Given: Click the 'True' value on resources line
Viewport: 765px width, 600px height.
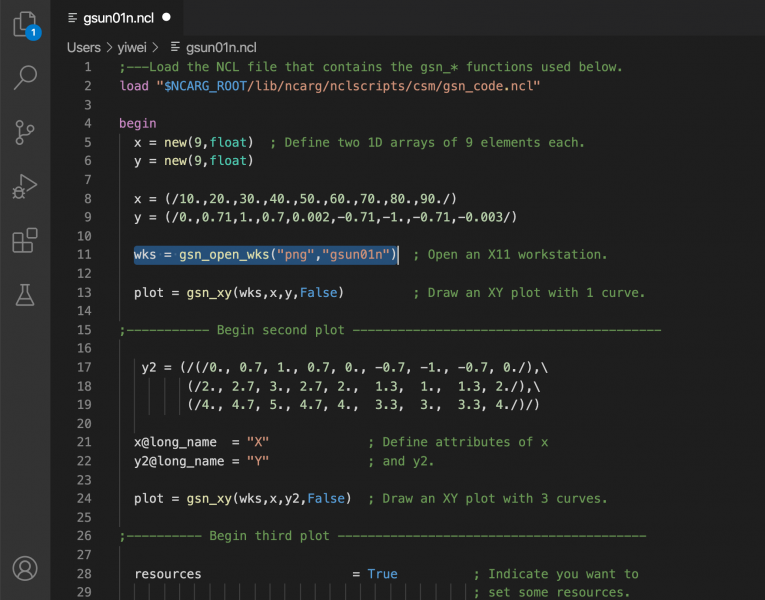Looking at the screenshot, I should click(x=382, y=574).
